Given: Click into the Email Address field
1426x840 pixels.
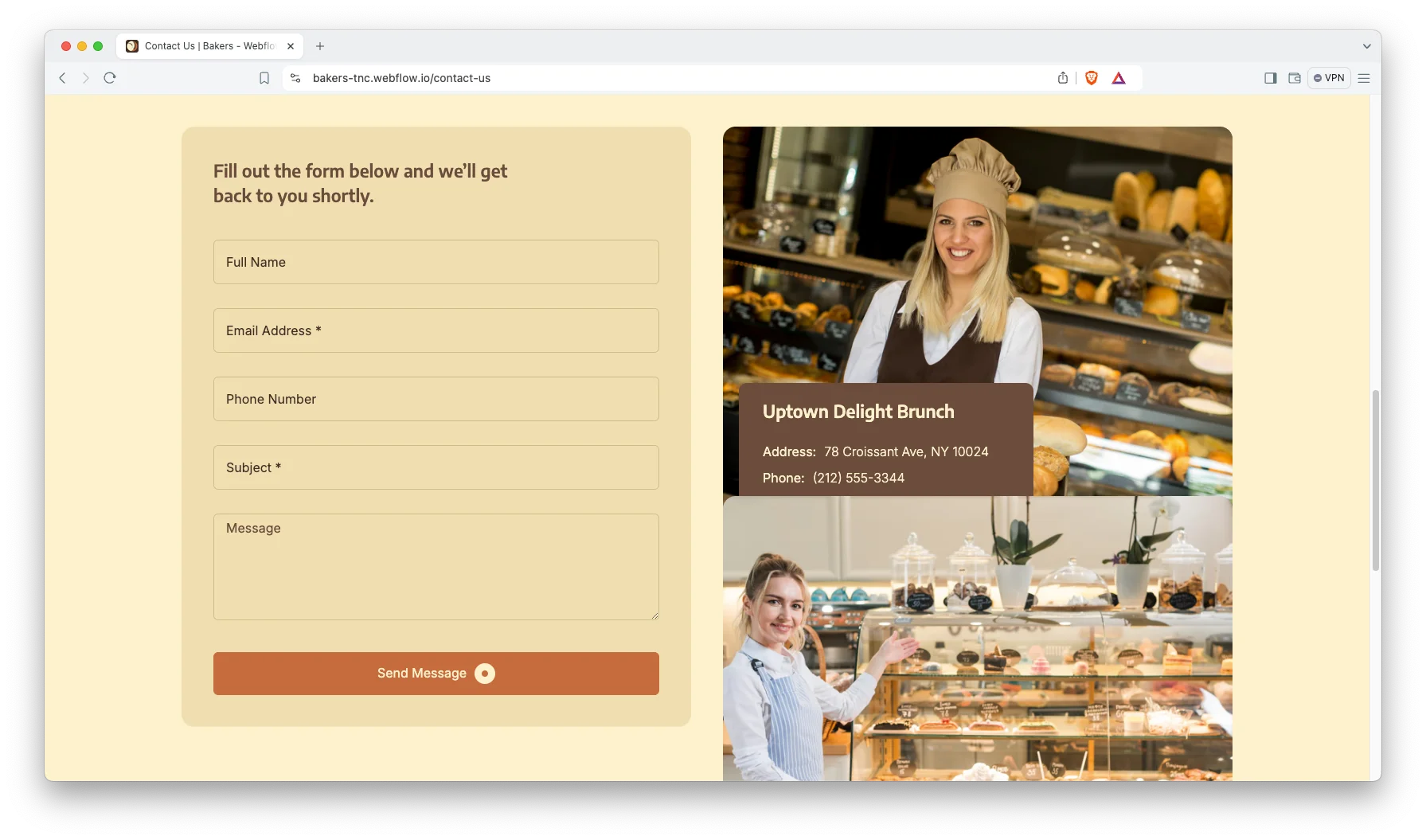Looking at the screenshot, I should tap(436, 330).
